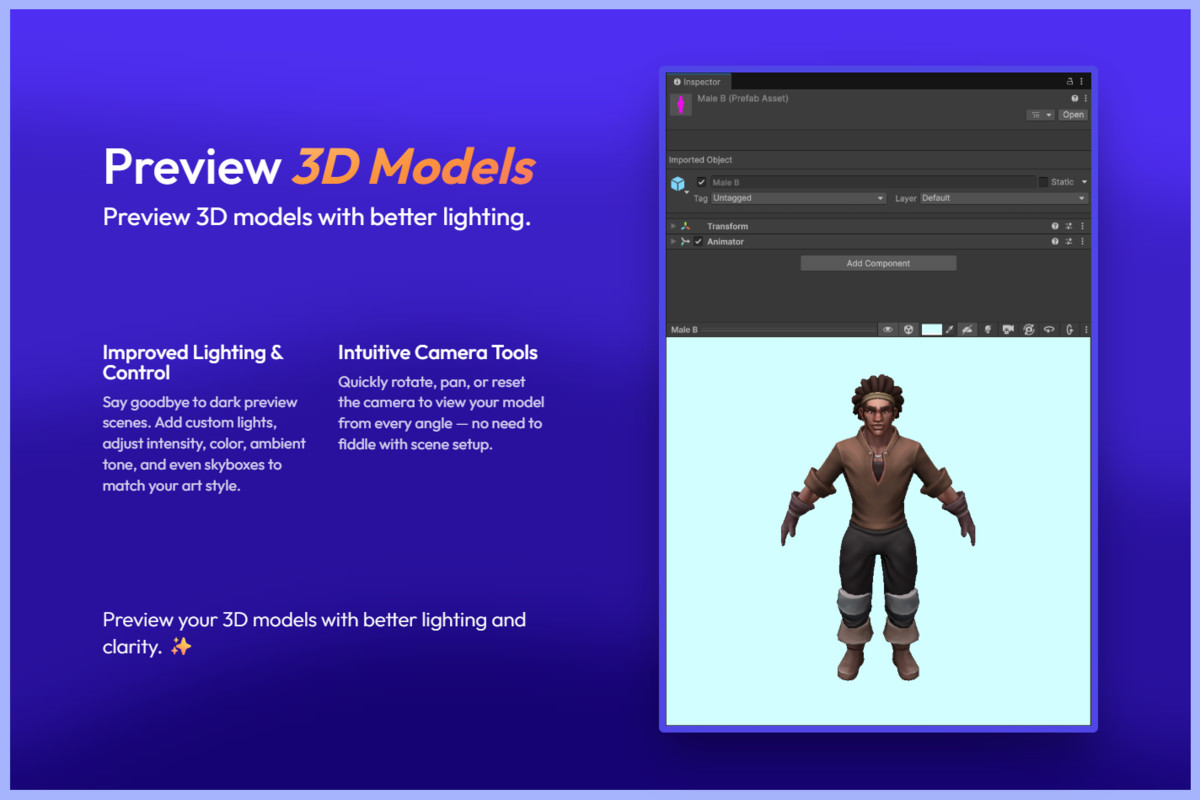Screen dimensions: 1200x800
Task: Open help for the Transform component
Action: pyautogui.click(x=1055, y=226)
